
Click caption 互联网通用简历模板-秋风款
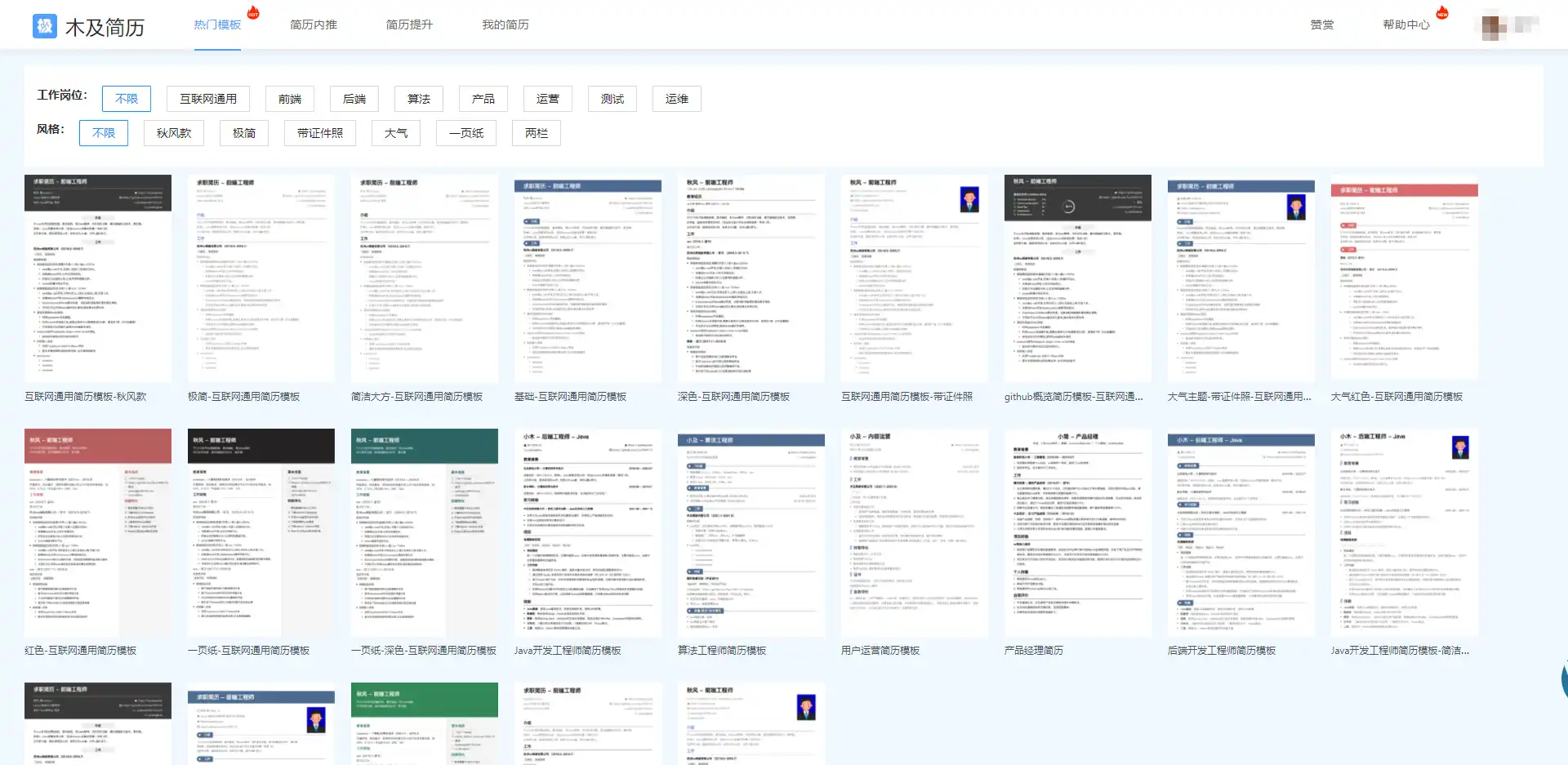(x=86, y=397)
